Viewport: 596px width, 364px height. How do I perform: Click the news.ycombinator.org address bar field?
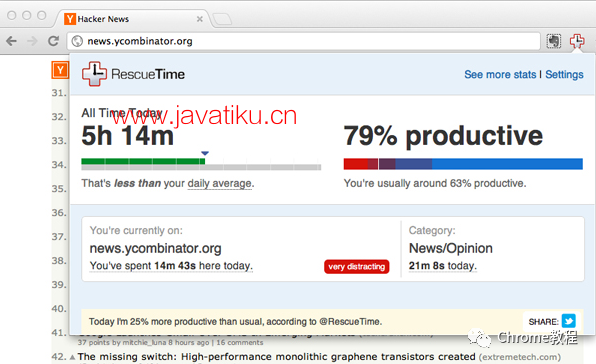[303, 41]
